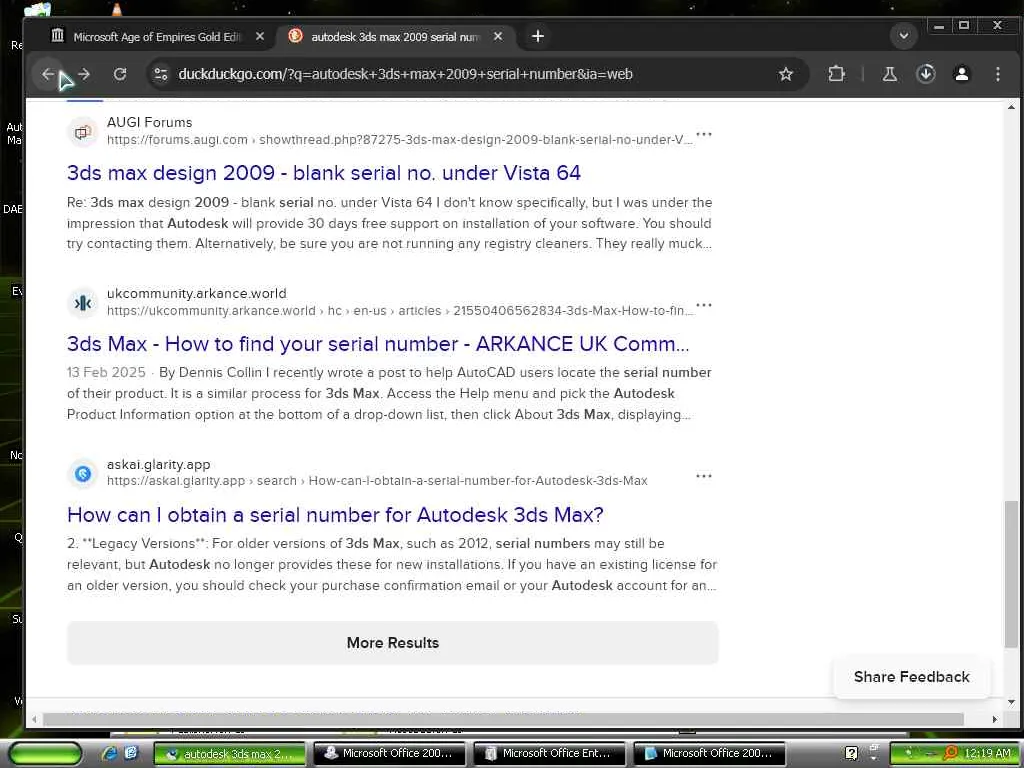
Task: Switch to Microsoft Age of Empires tab
Action: tap(159, 37)
